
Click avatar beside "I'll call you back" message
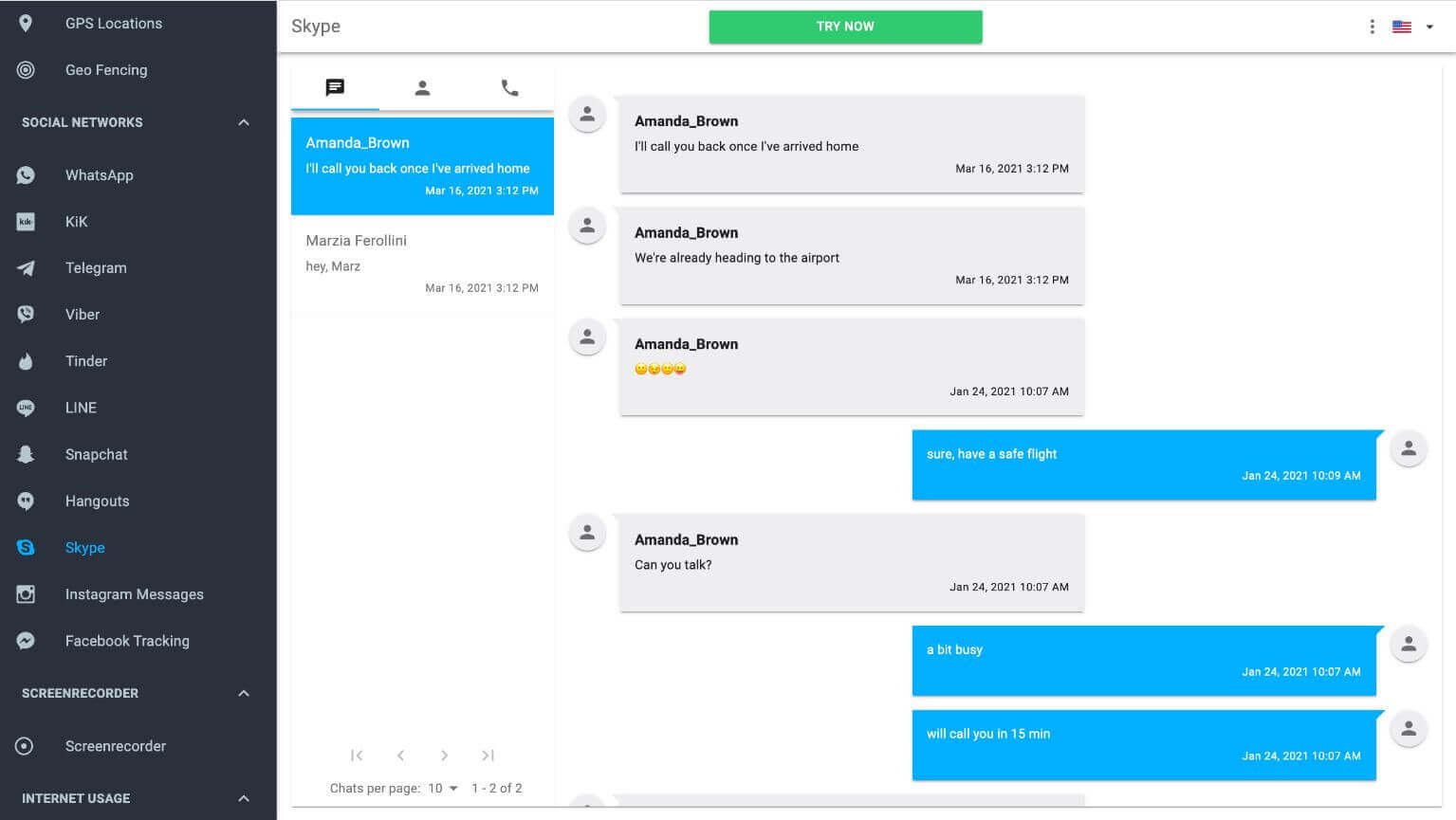pos(587,115)
